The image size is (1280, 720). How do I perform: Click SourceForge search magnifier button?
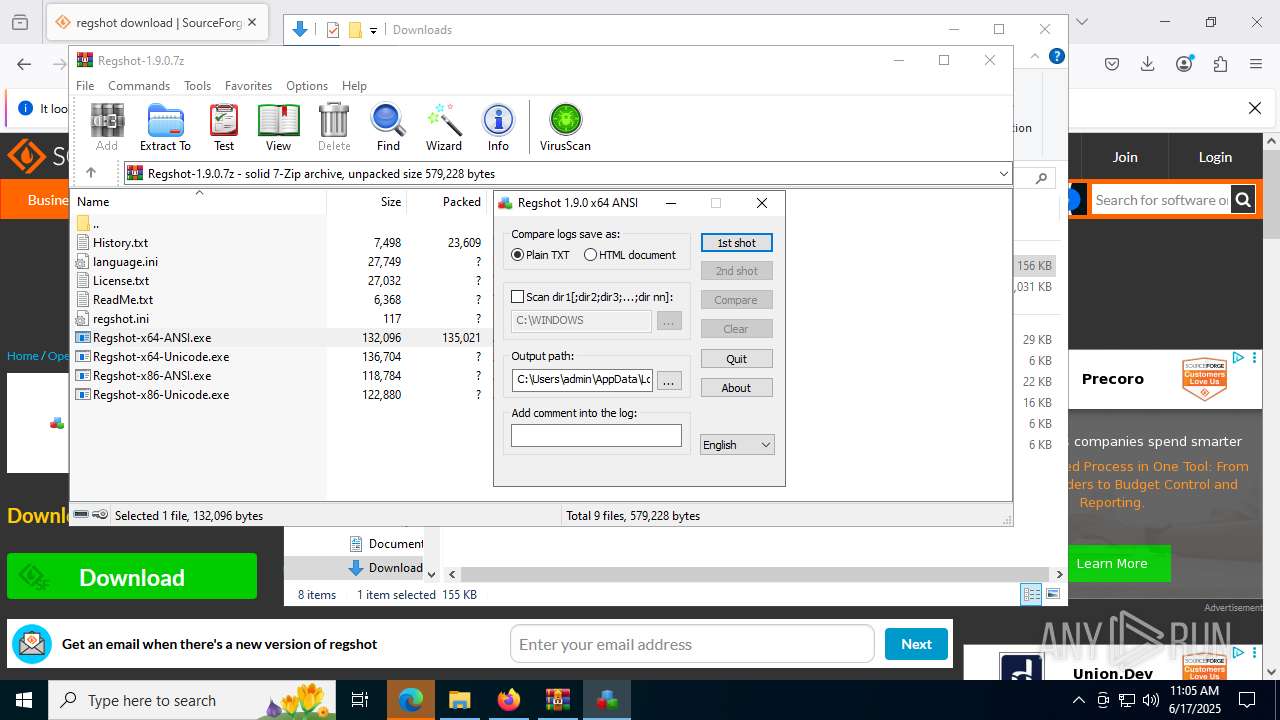pos(1243,200)
